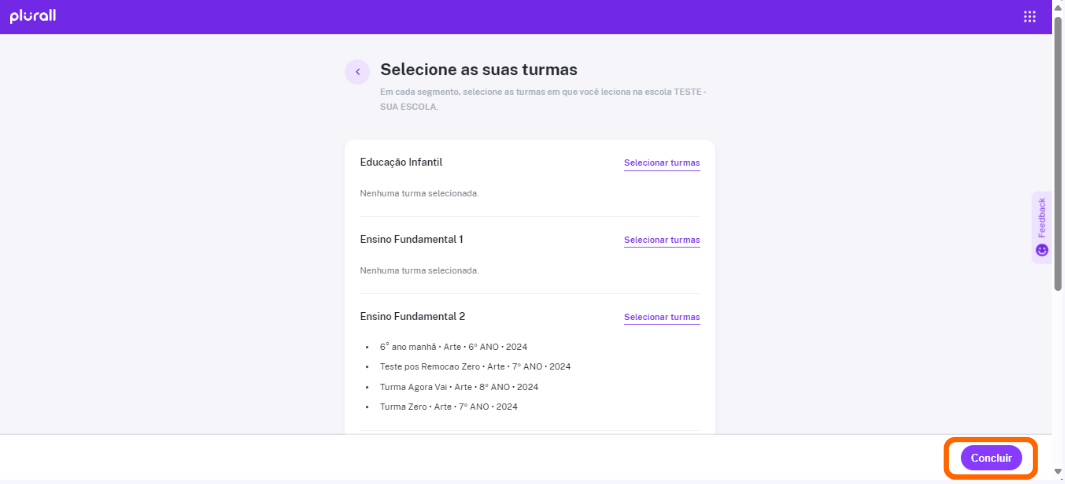
Task: Open the Feedback side tab
Action: point(1042,227)
